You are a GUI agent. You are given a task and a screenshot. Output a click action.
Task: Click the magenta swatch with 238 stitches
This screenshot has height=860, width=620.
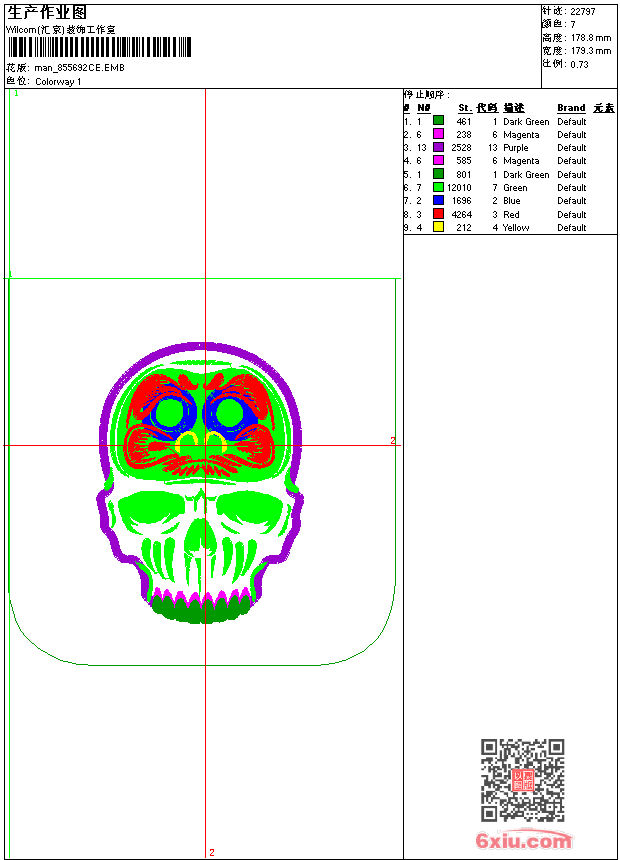[x=438, y=135]
